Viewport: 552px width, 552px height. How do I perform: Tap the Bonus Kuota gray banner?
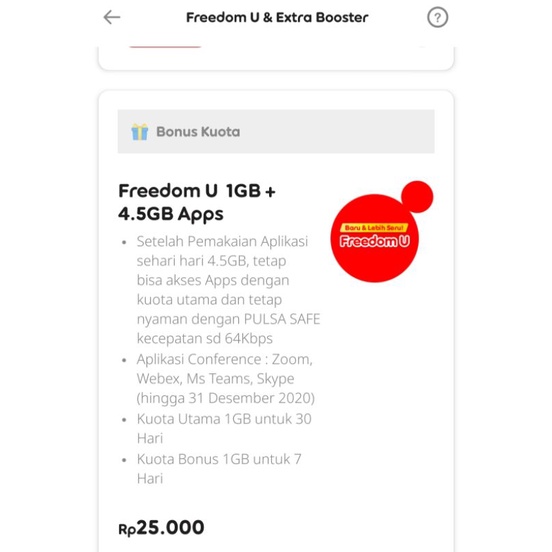pos(276,131)
